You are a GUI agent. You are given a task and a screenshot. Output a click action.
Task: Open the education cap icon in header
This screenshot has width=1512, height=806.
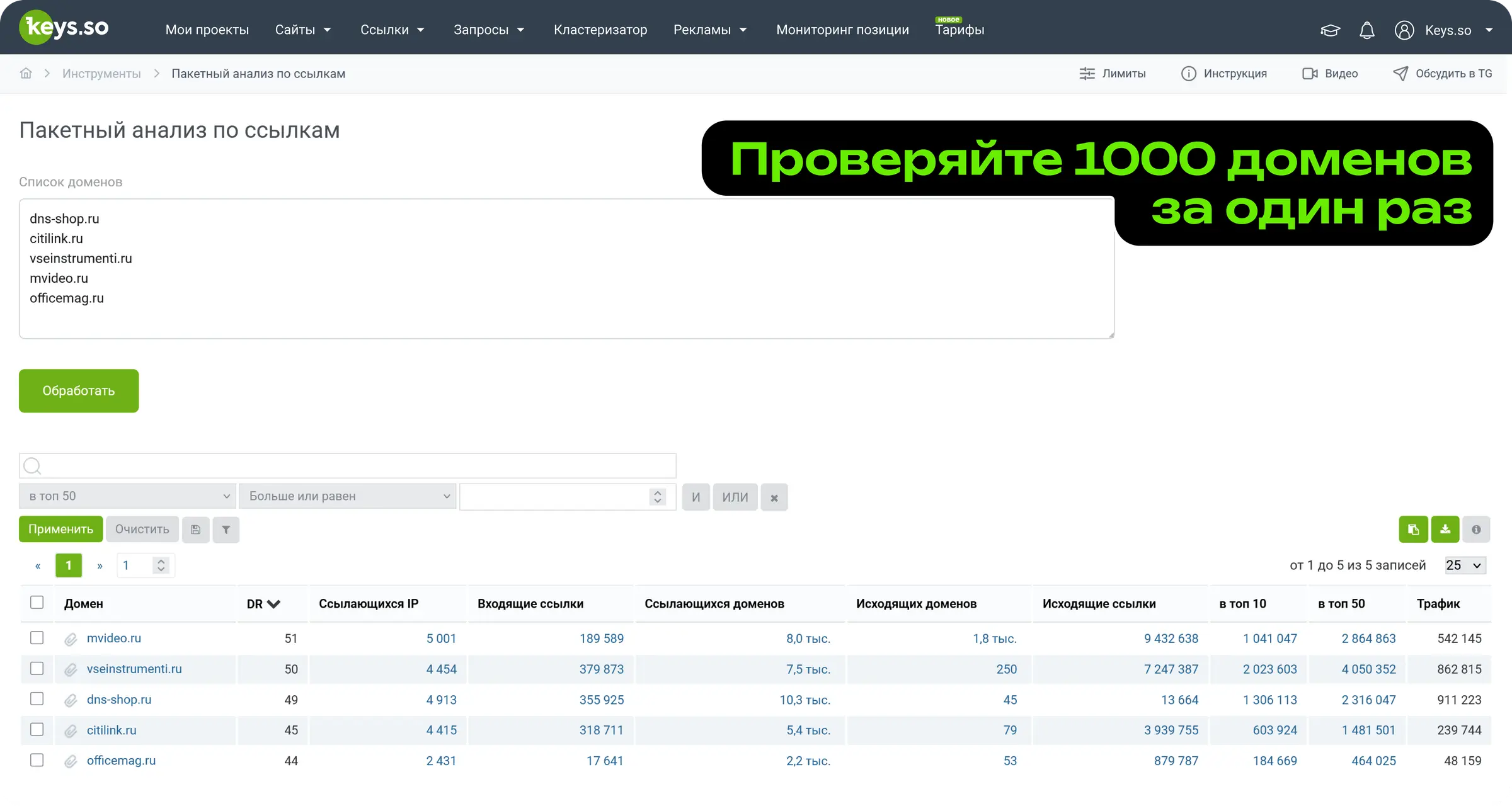1330,30
